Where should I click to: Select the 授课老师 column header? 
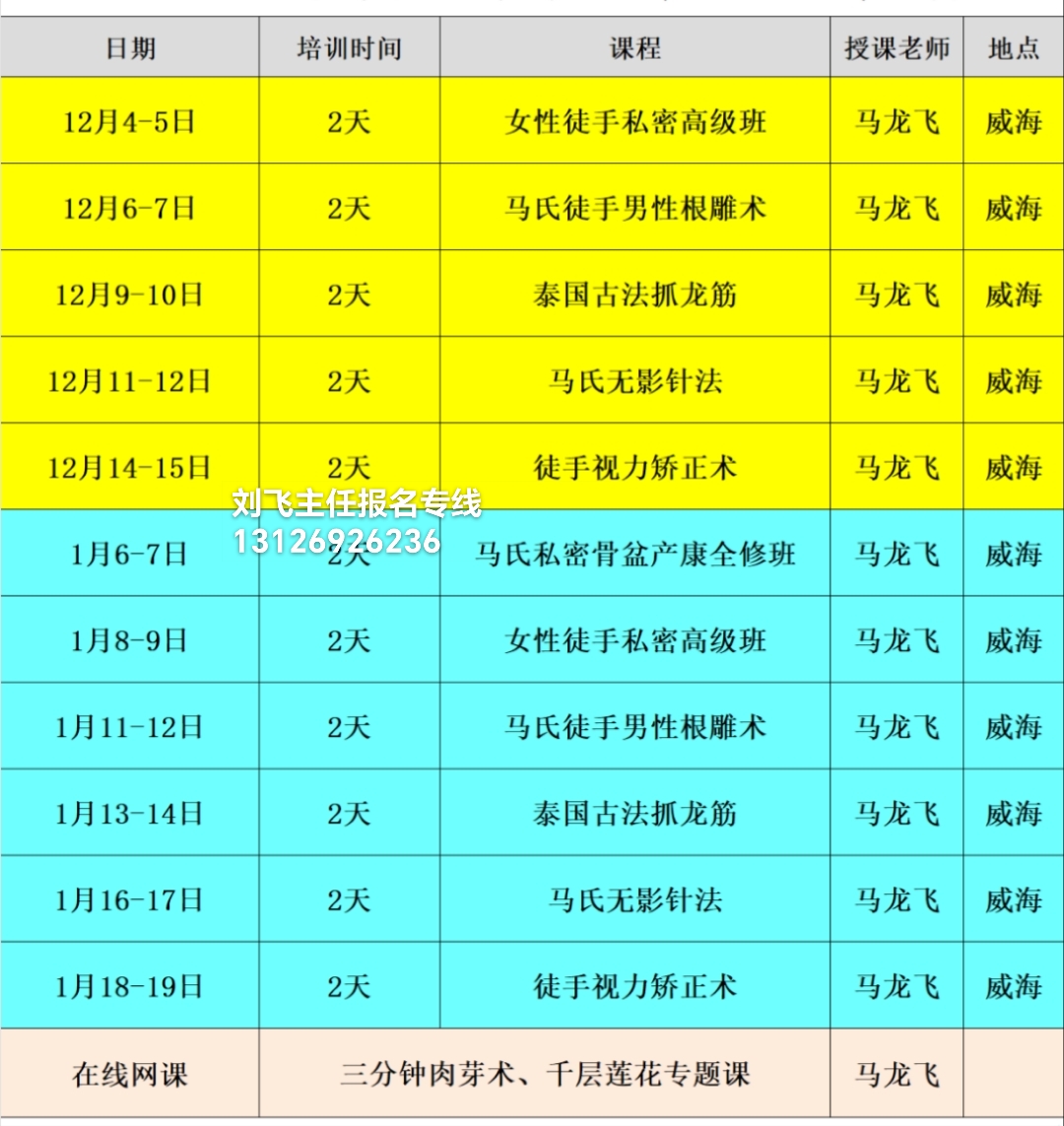897,48
